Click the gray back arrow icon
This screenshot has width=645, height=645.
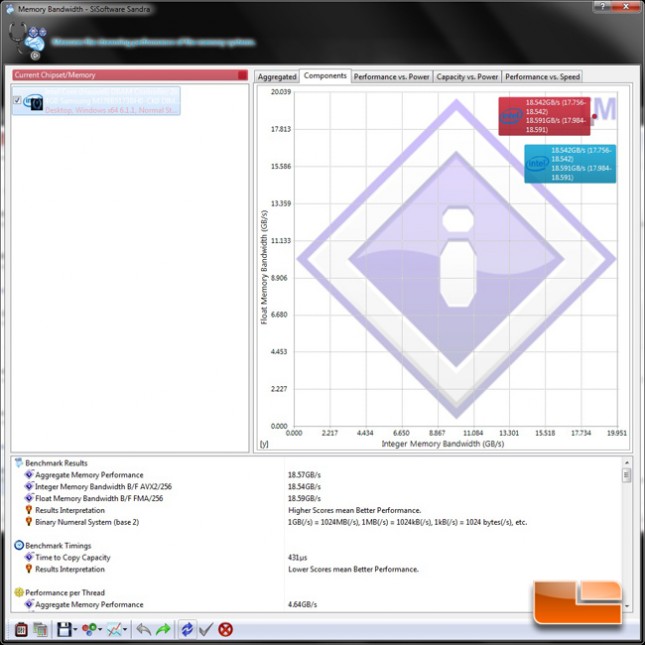tap(144, 629)
